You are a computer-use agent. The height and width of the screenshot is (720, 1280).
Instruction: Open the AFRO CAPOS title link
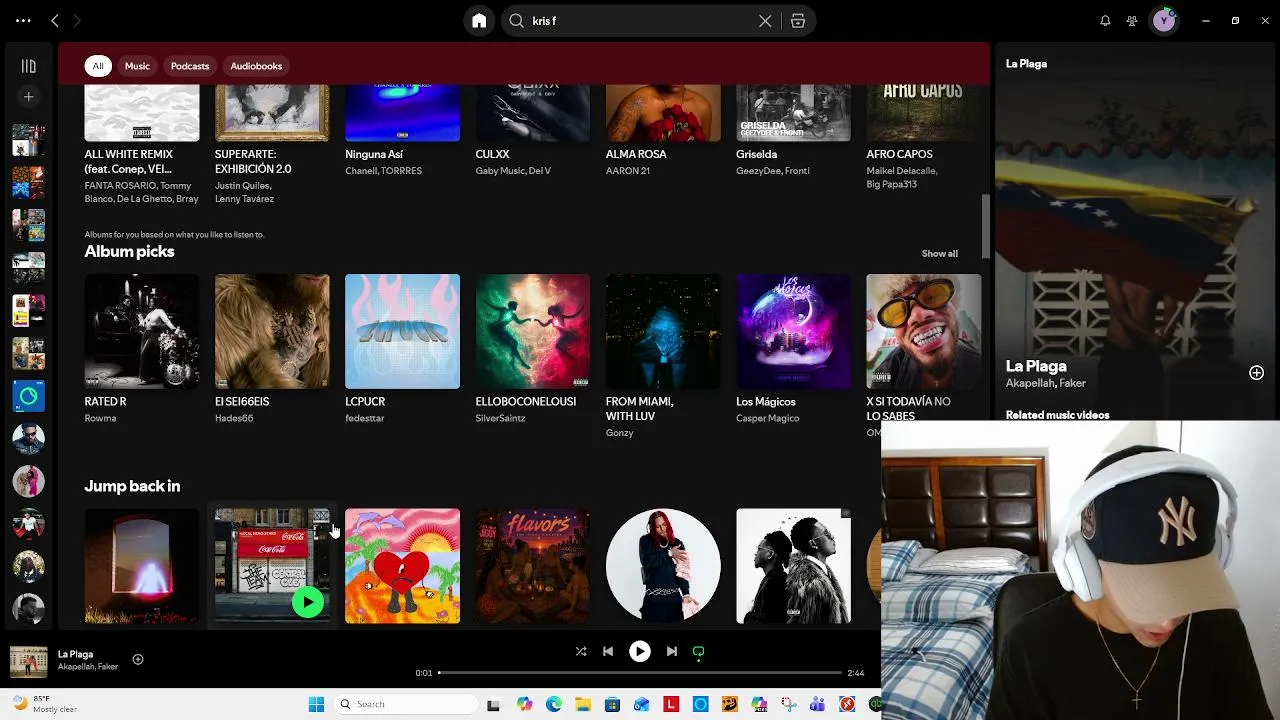coord(899,155)
